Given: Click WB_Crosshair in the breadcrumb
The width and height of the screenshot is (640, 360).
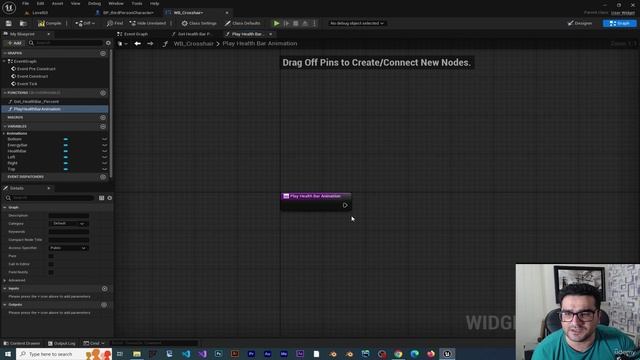Looking at the screenshot, I should pyautogui.click(x=193, y=44).
